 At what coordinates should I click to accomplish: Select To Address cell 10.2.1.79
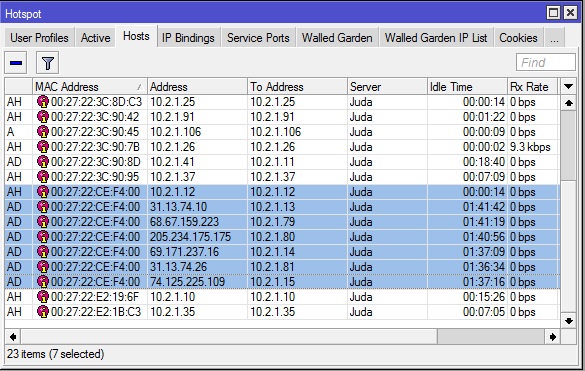pyautogui.click(x=272, y=222)
